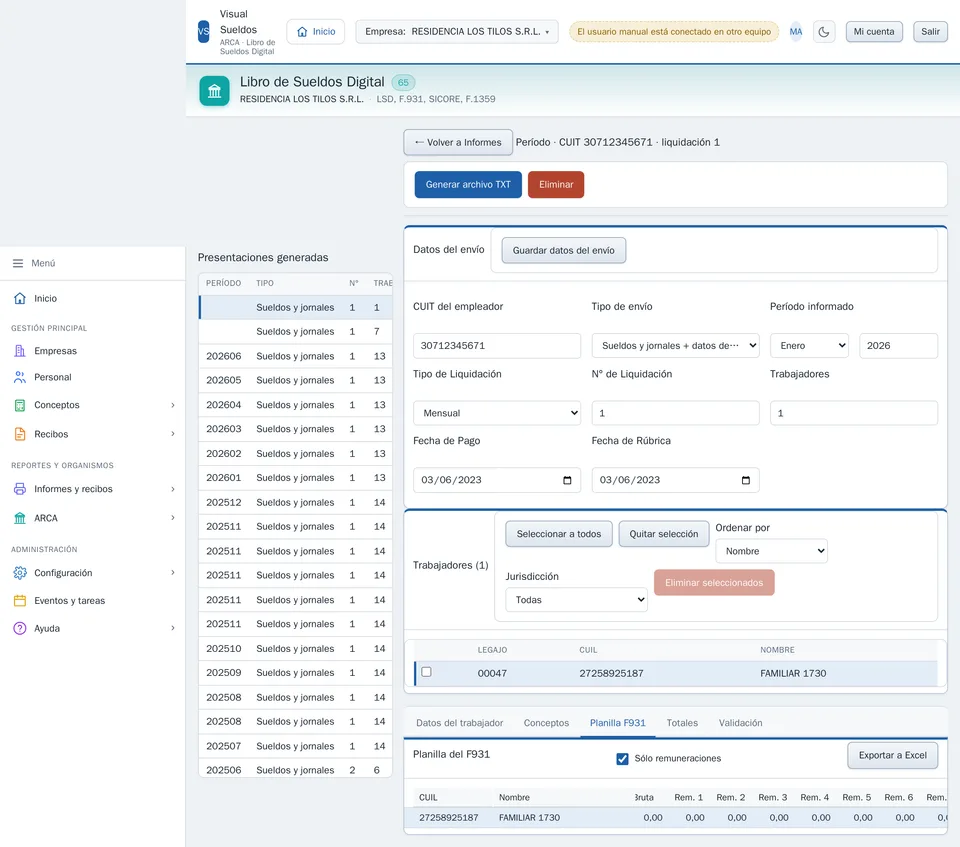The width and height of the screenshot is (960, 847).
Task: Open Tipo de Liquidación dropdown Mensual
Action: [x=497, y=413]
